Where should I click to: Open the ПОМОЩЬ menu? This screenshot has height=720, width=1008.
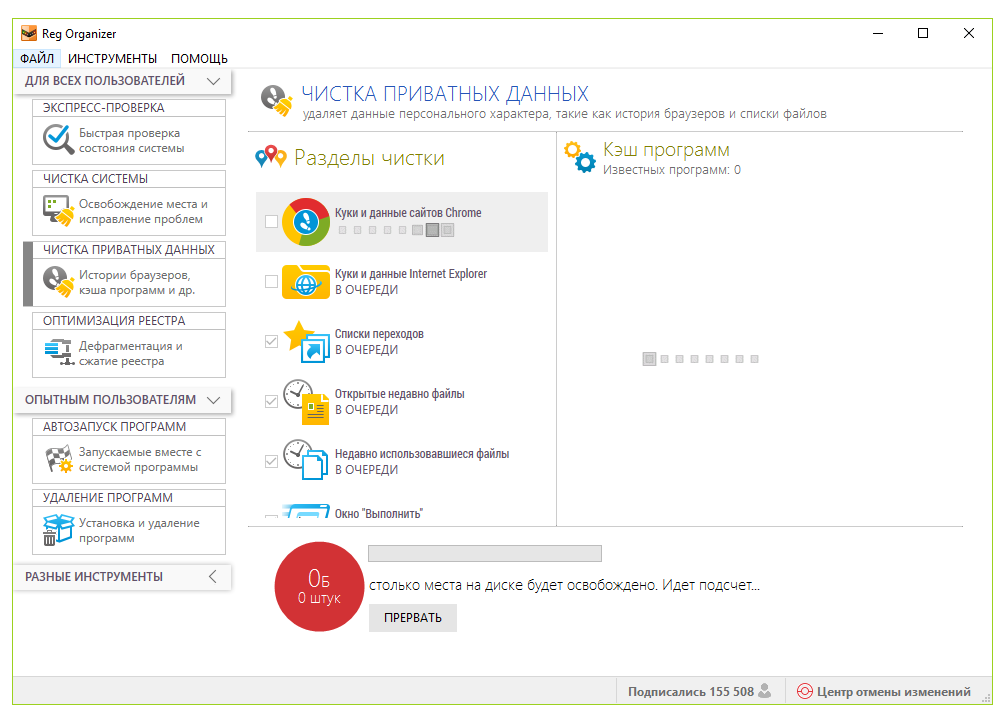pyautogui.click(x=199, y=58)
